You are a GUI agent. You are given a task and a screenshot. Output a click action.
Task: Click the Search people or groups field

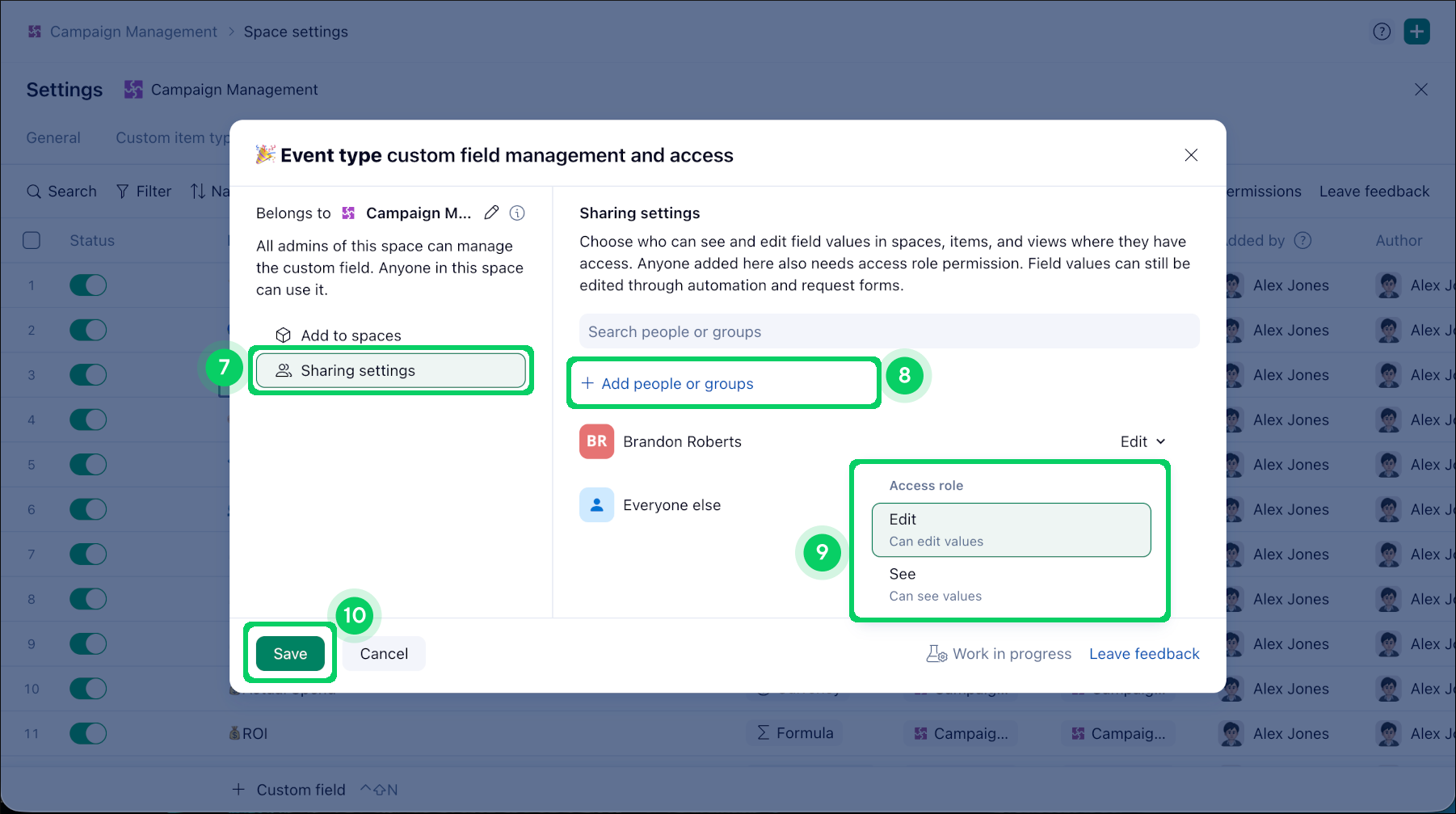[x=889, y=331]
